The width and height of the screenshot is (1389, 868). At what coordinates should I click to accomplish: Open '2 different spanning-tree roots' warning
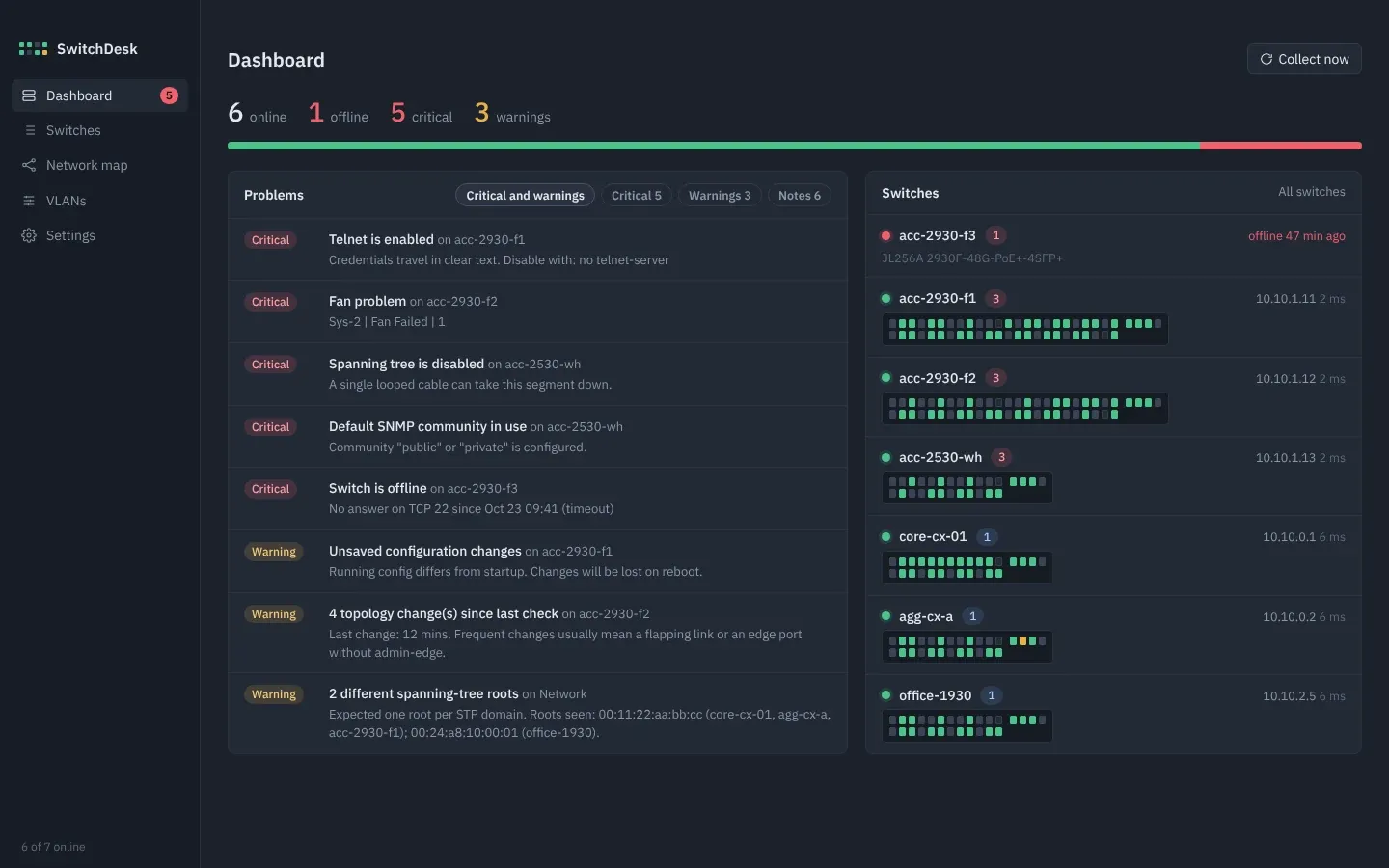(x=538, y=713)
